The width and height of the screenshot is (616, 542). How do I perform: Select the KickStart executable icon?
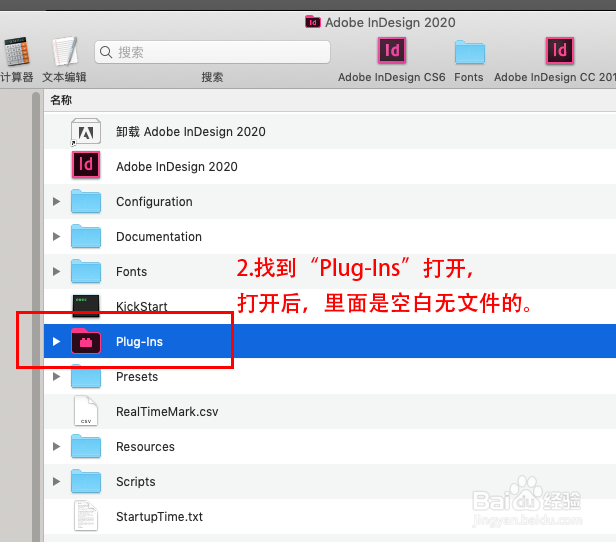pyautogui.click(x=86, y=306)
